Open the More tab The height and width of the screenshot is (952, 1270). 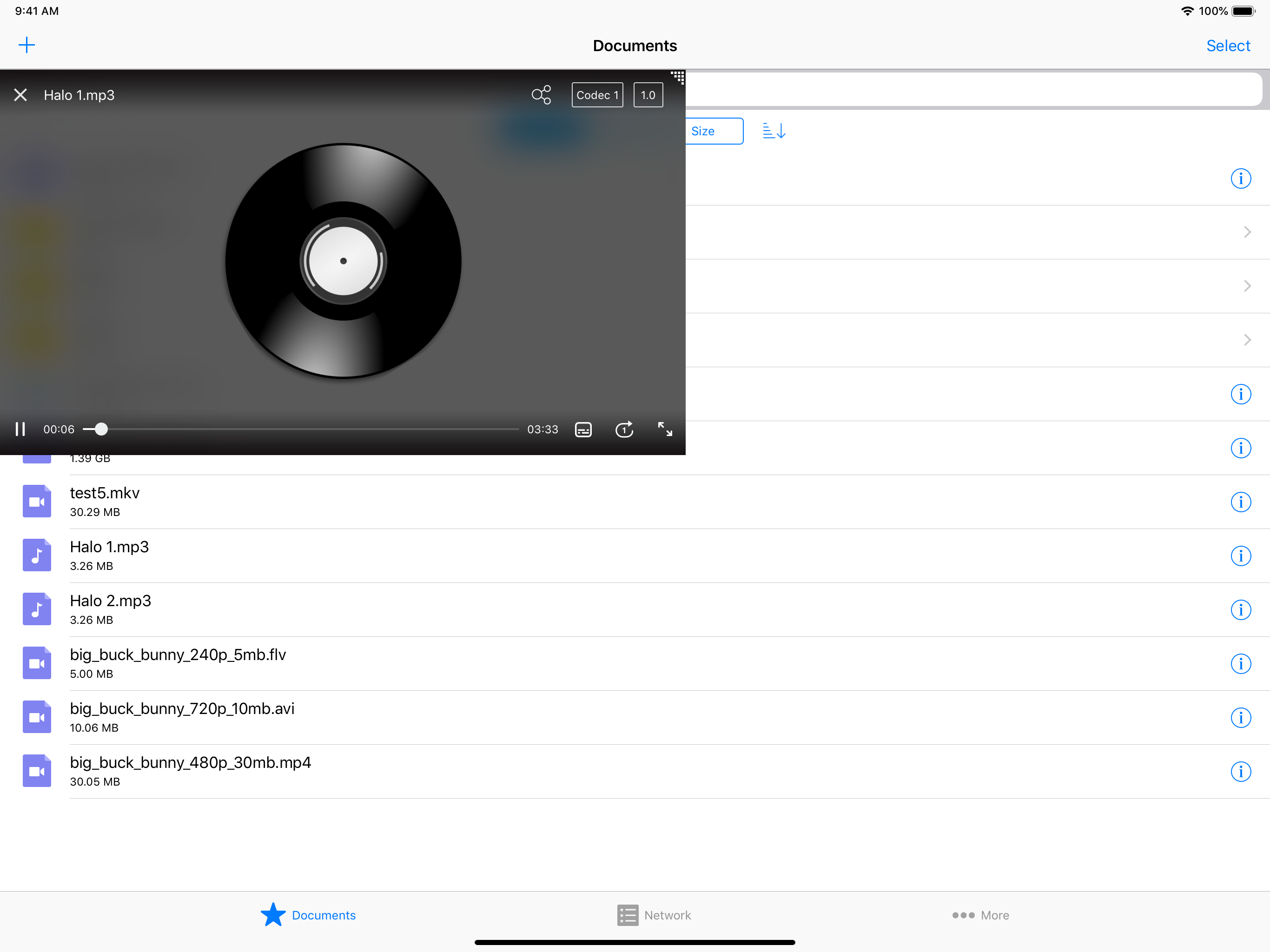[x=980, y=915]
